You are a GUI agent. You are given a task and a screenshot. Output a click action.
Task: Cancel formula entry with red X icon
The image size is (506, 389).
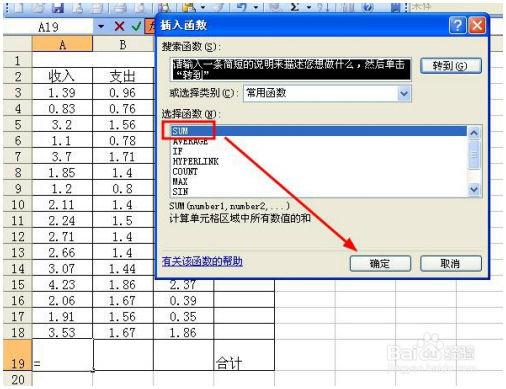tap(119, 26)
